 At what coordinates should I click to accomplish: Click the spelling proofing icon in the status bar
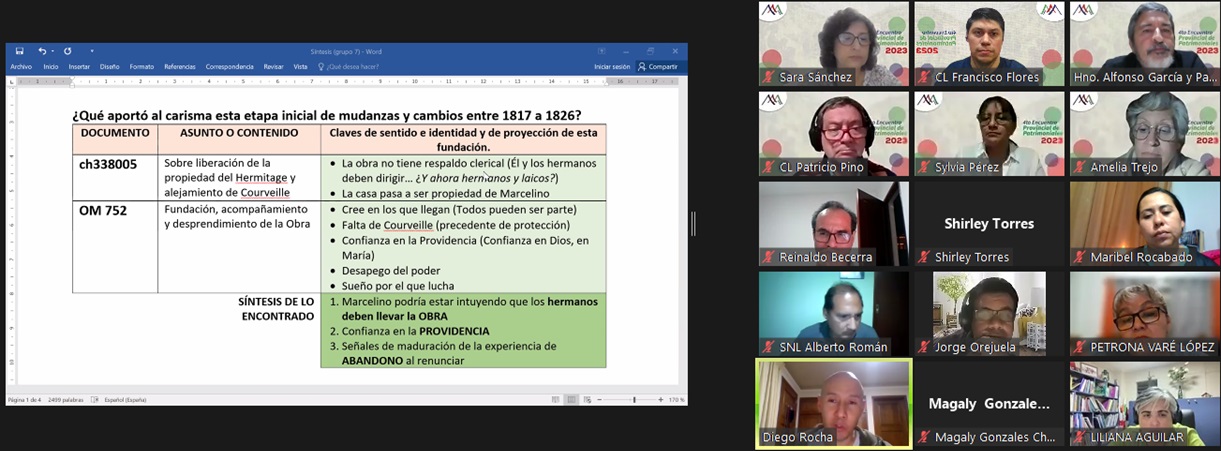(93, 399)
